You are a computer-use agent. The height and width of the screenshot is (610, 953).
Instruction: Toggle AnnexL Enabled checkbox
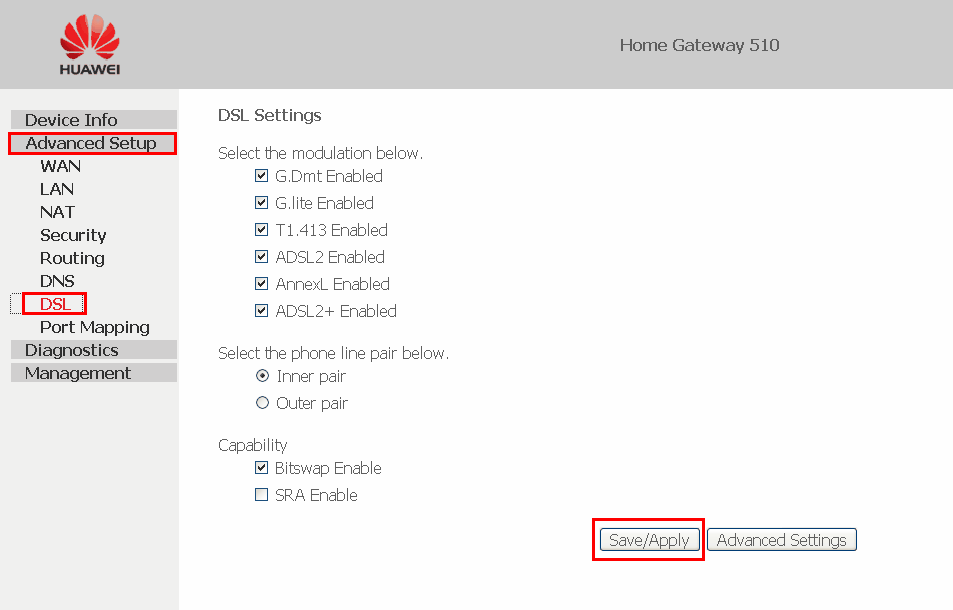click(261, 284)
